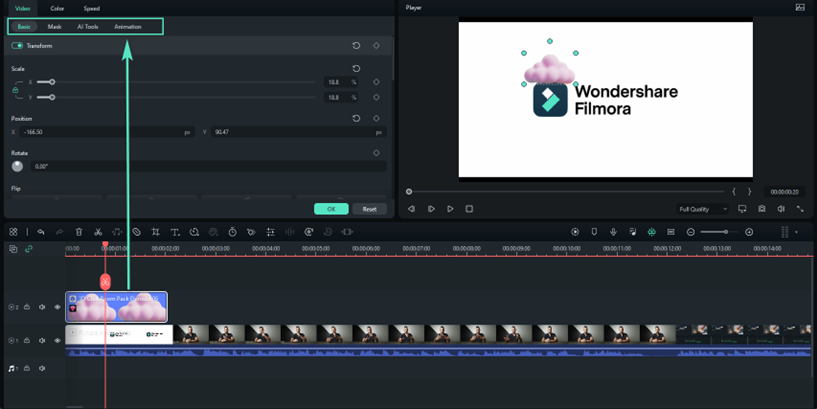Click the tag icon in timeline toolbar

[137, 232]
